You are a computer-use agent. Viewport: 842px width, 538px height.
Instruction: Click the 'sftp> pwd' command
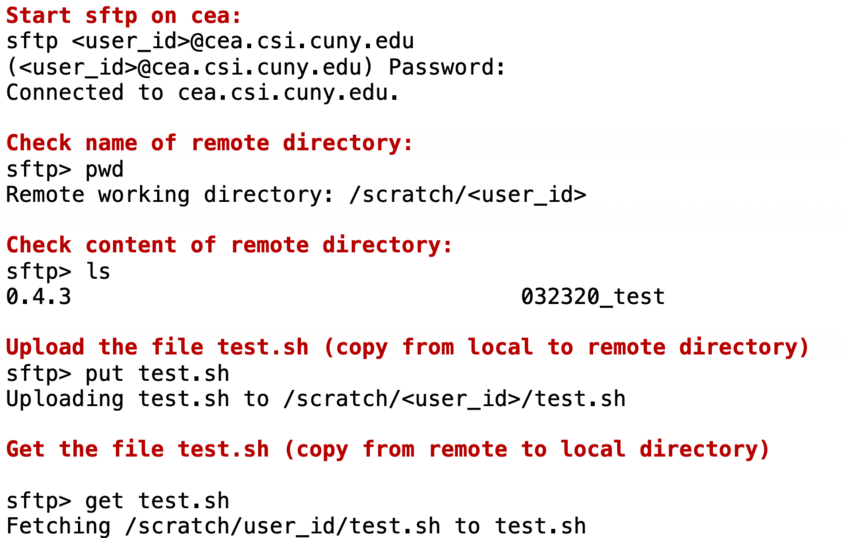[x=65, y=170]
